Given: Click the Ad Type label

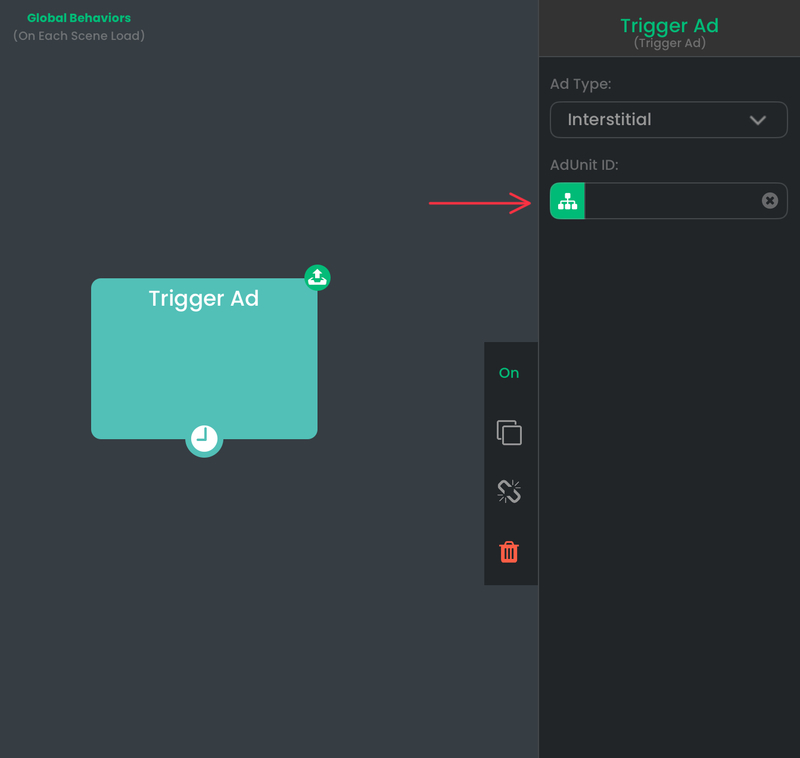Looking at the screenshot, I should (x=581, y=84).
